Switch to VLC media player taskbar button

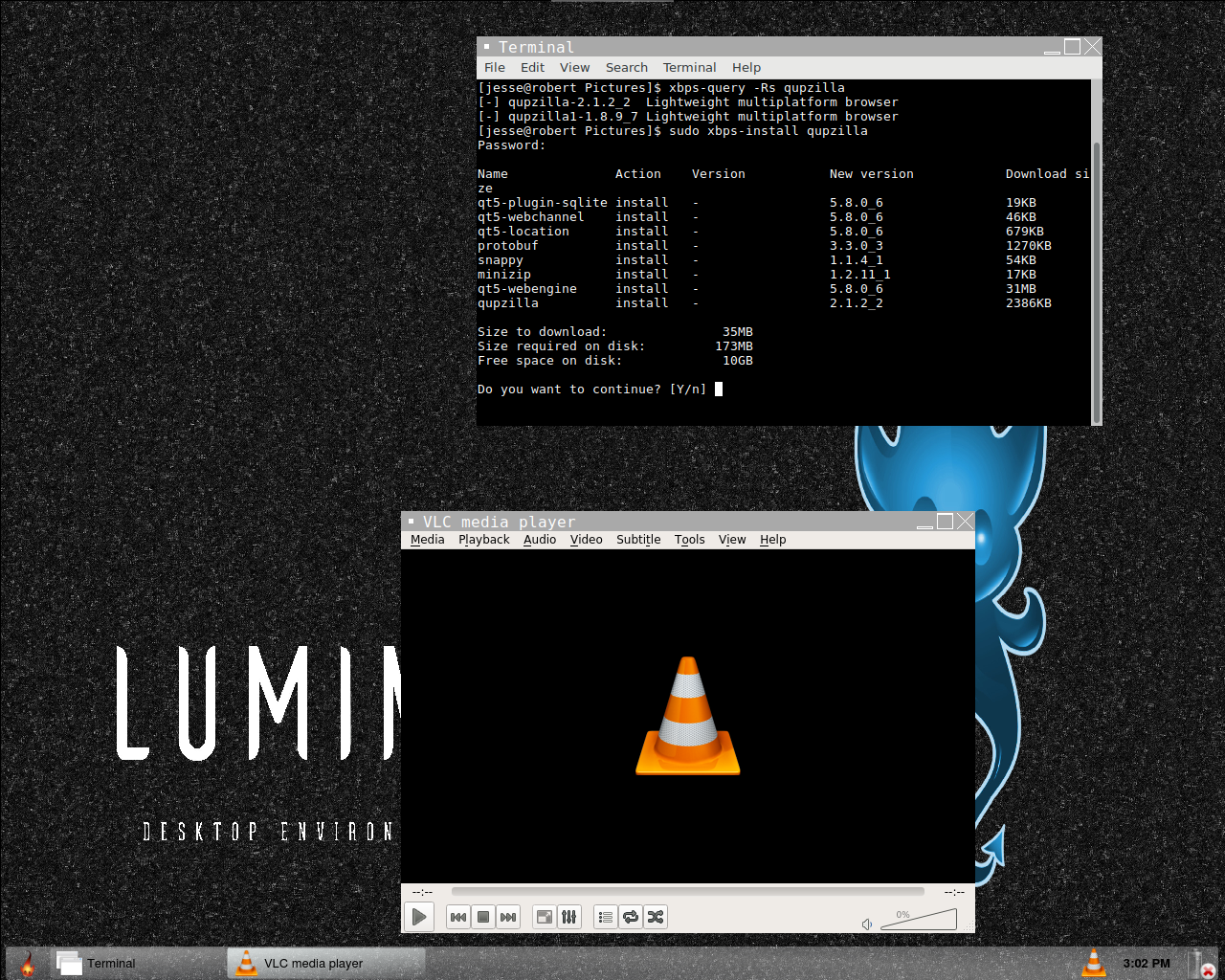point(325,963)
